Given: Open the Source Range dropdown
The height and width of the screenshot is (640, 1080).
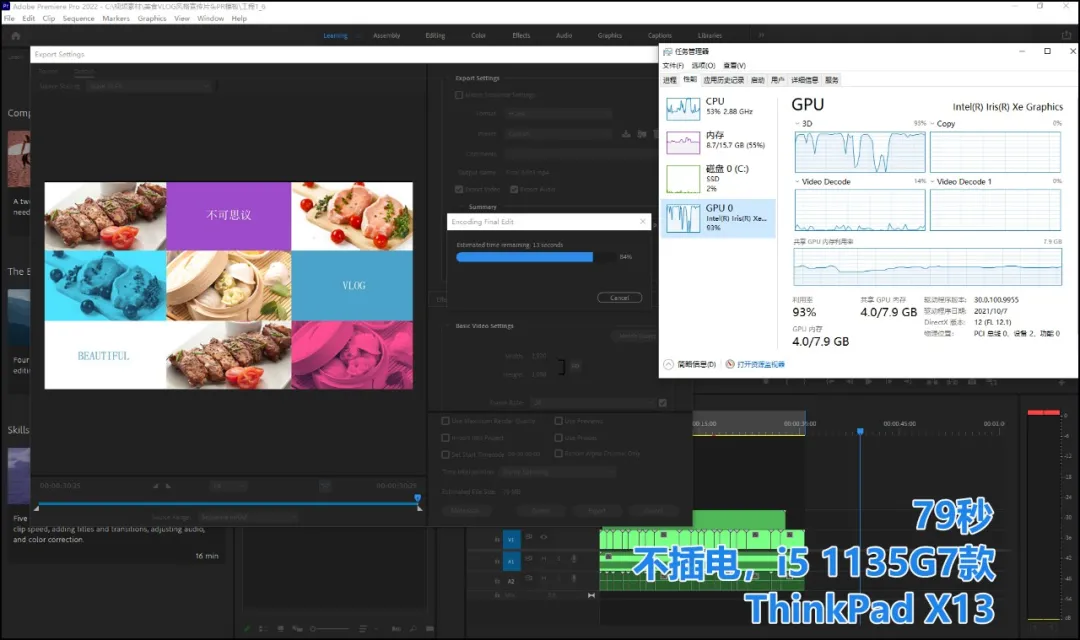Looking at the screenshot, I should (x=248, y=517).
